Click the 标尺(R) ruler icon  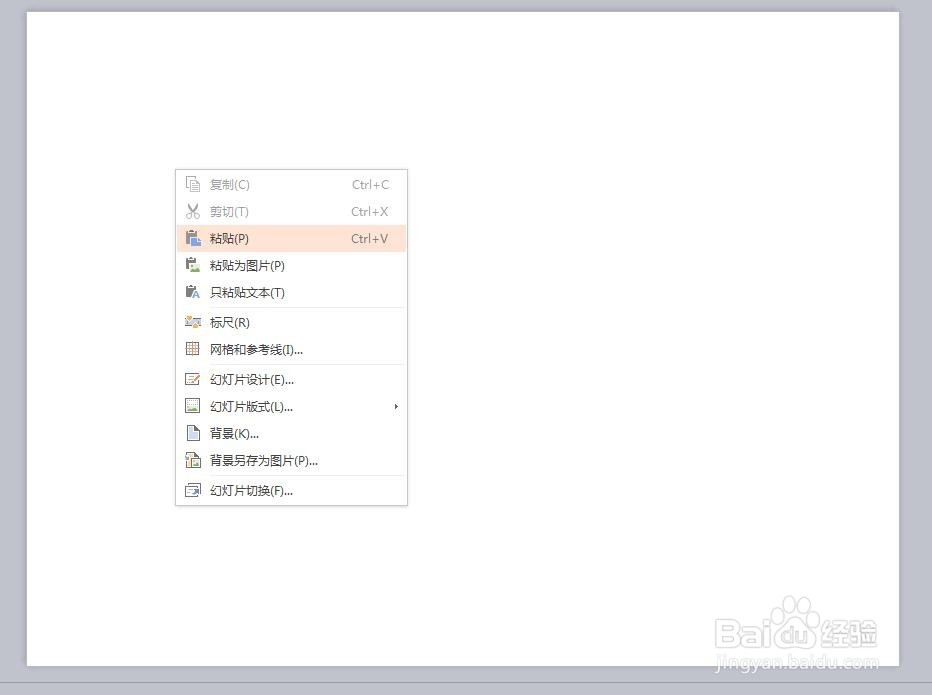(x=193, y=322)
